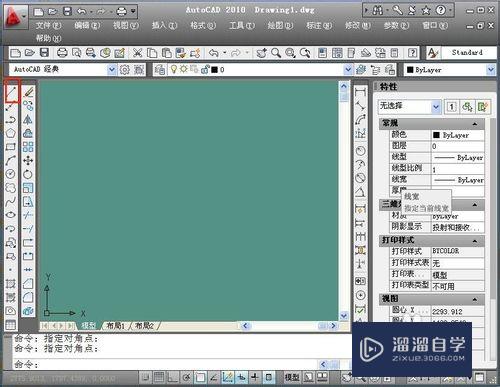Select the Spline tool
Screen dimensions: 500x387
[x=11, y=201]
